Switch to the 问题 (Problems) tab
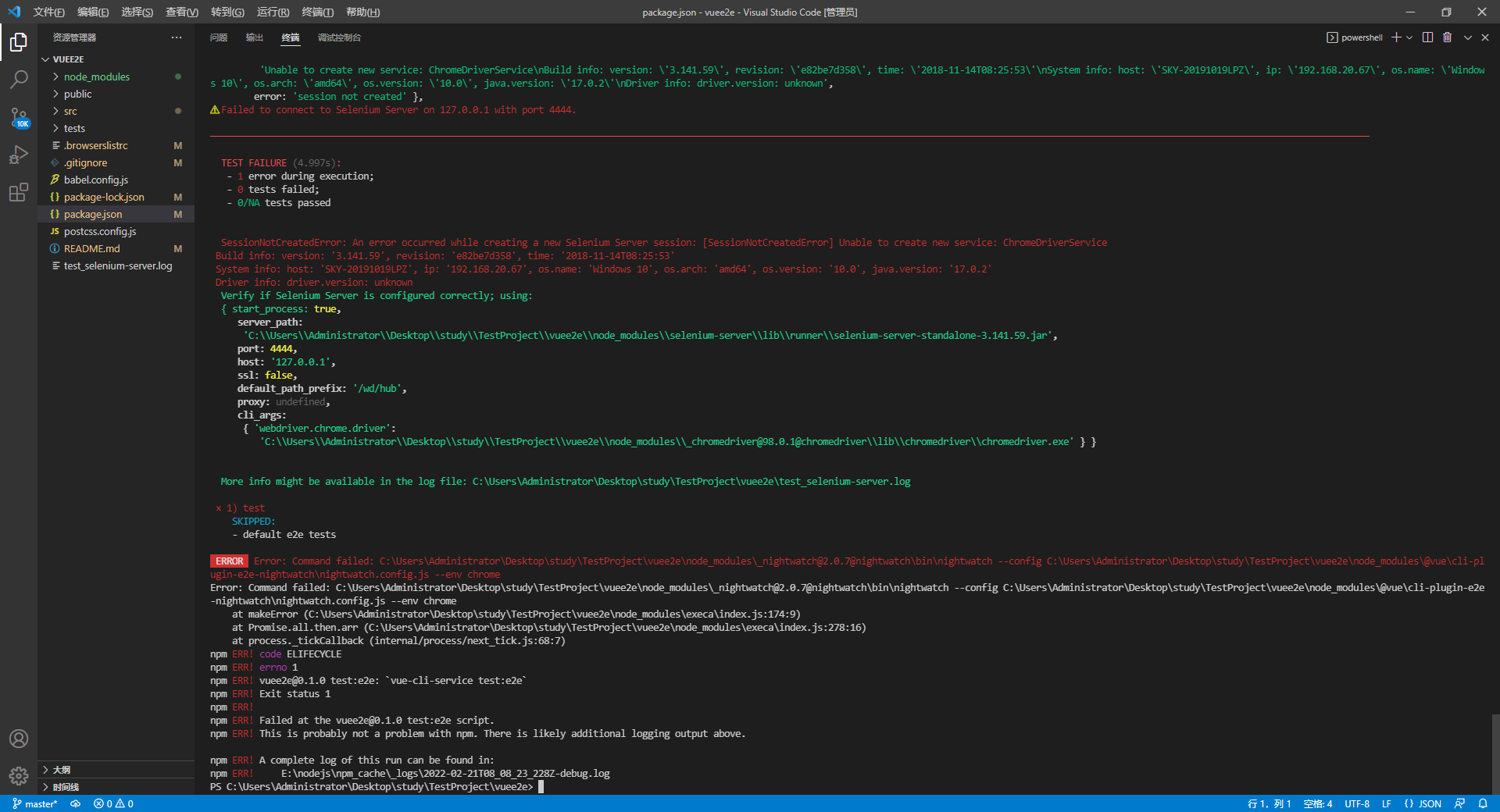This screenshot has width=1500, height=812. click(x=219, y=37)
